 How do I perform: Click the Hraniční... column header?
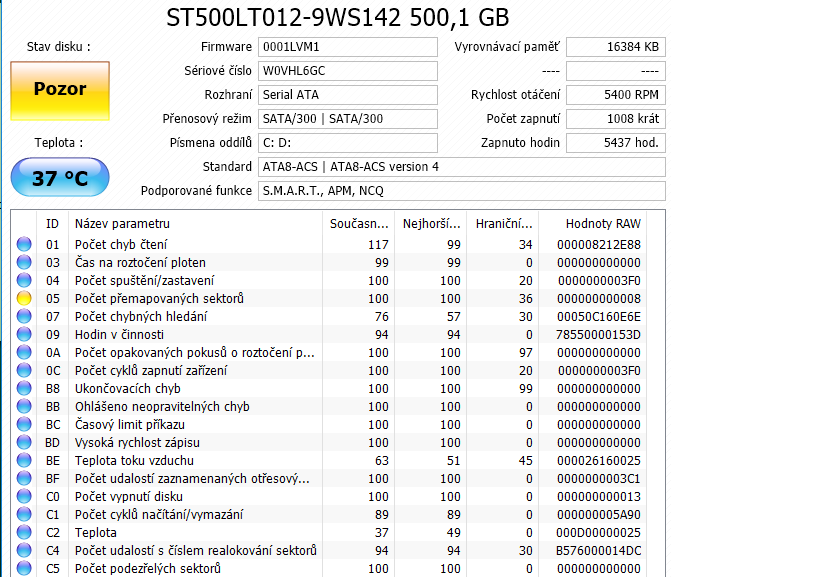coord(504,224)
